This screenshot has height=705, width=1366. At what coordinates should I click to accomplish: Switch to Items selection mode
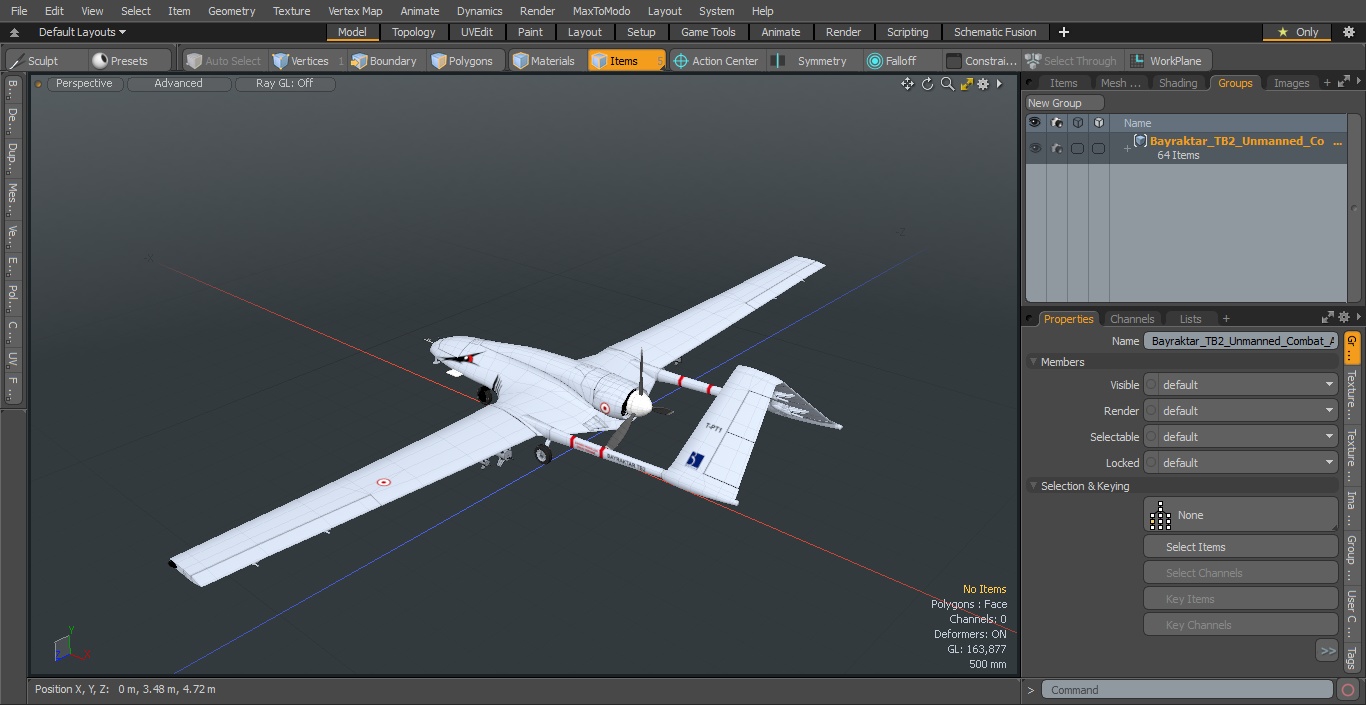[x=626, y=61]
